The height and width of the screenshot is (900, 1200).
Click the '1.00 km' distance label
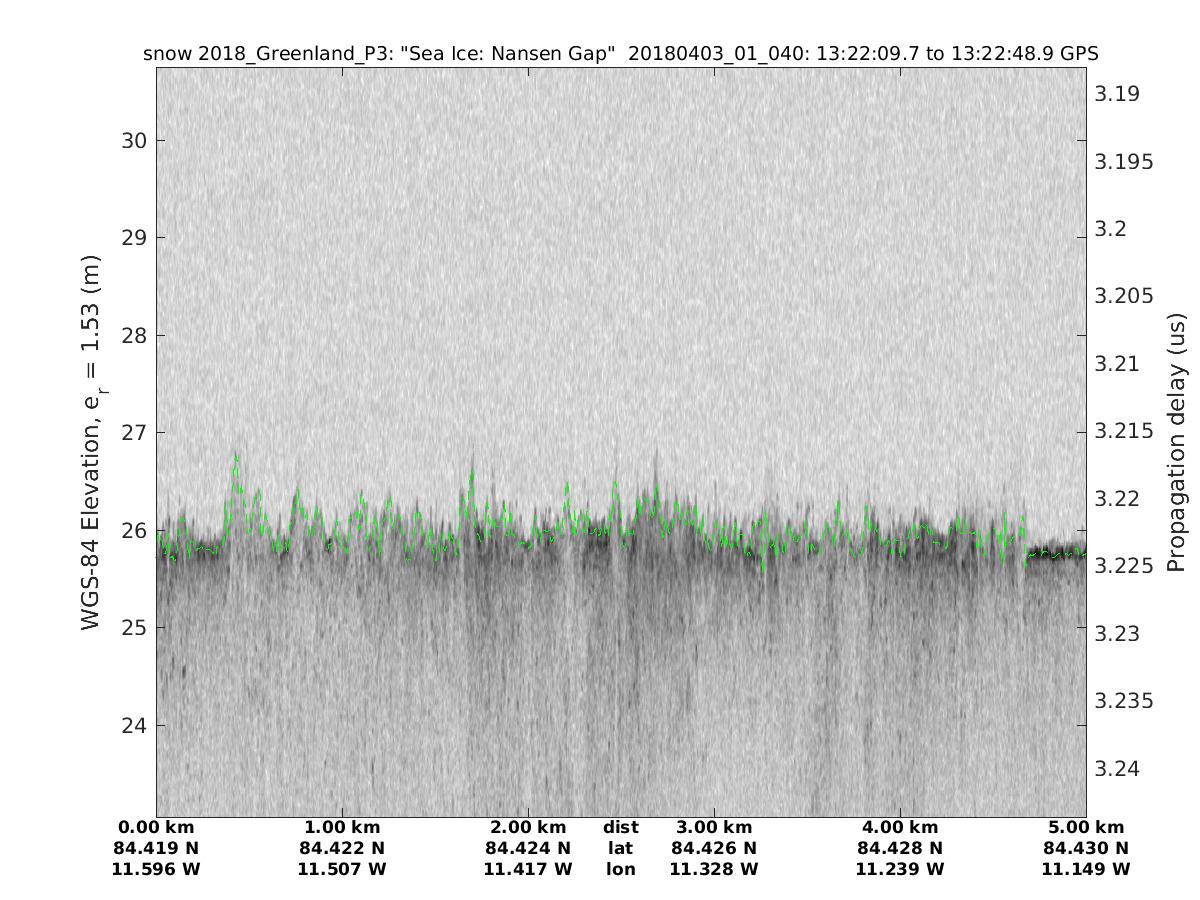click(342, 828)
